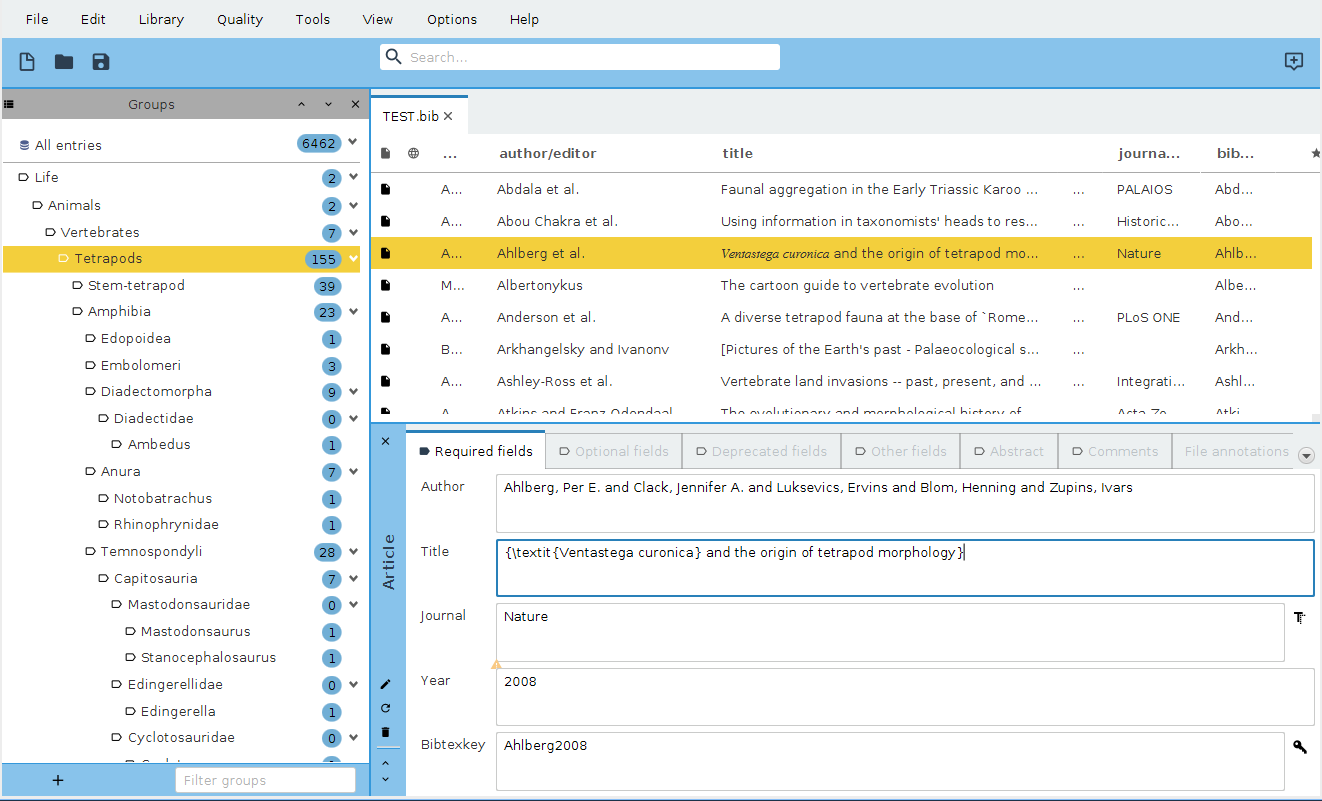Save the library with the disk icon

click(100, 62)
